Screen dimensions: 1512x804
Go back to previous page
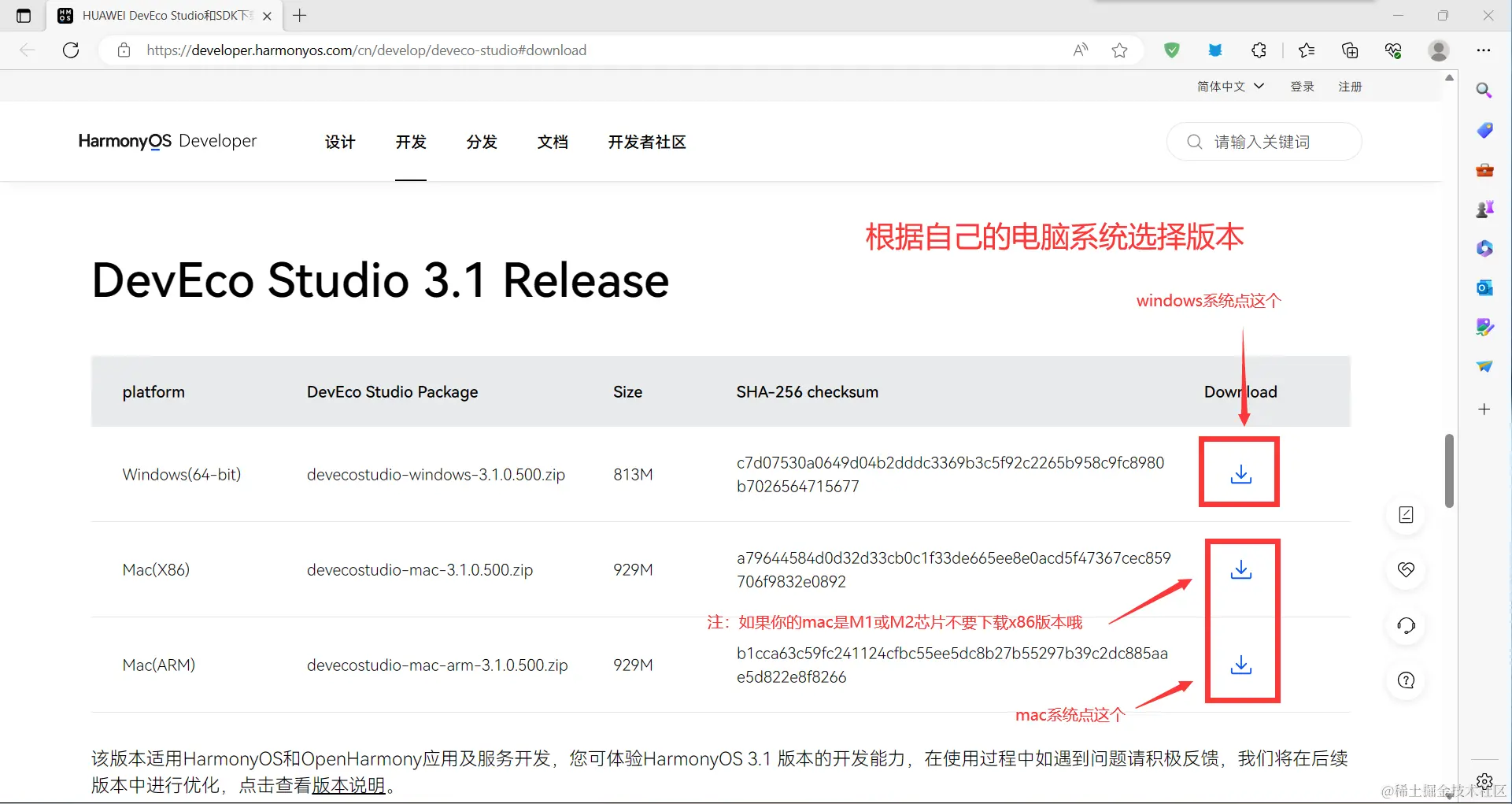click(28, 50)
